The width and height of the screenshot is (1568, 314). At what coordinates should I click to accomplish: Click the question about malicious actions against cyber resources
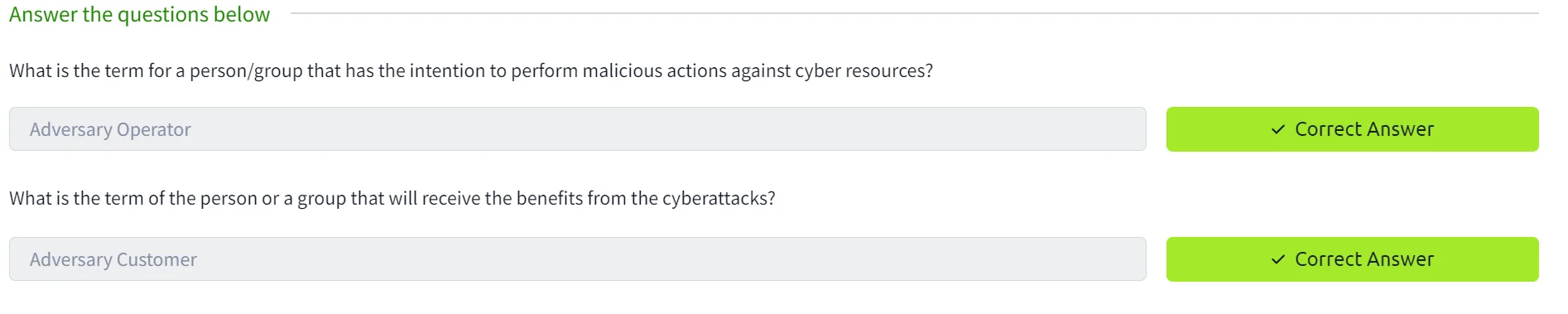[471, 71]
